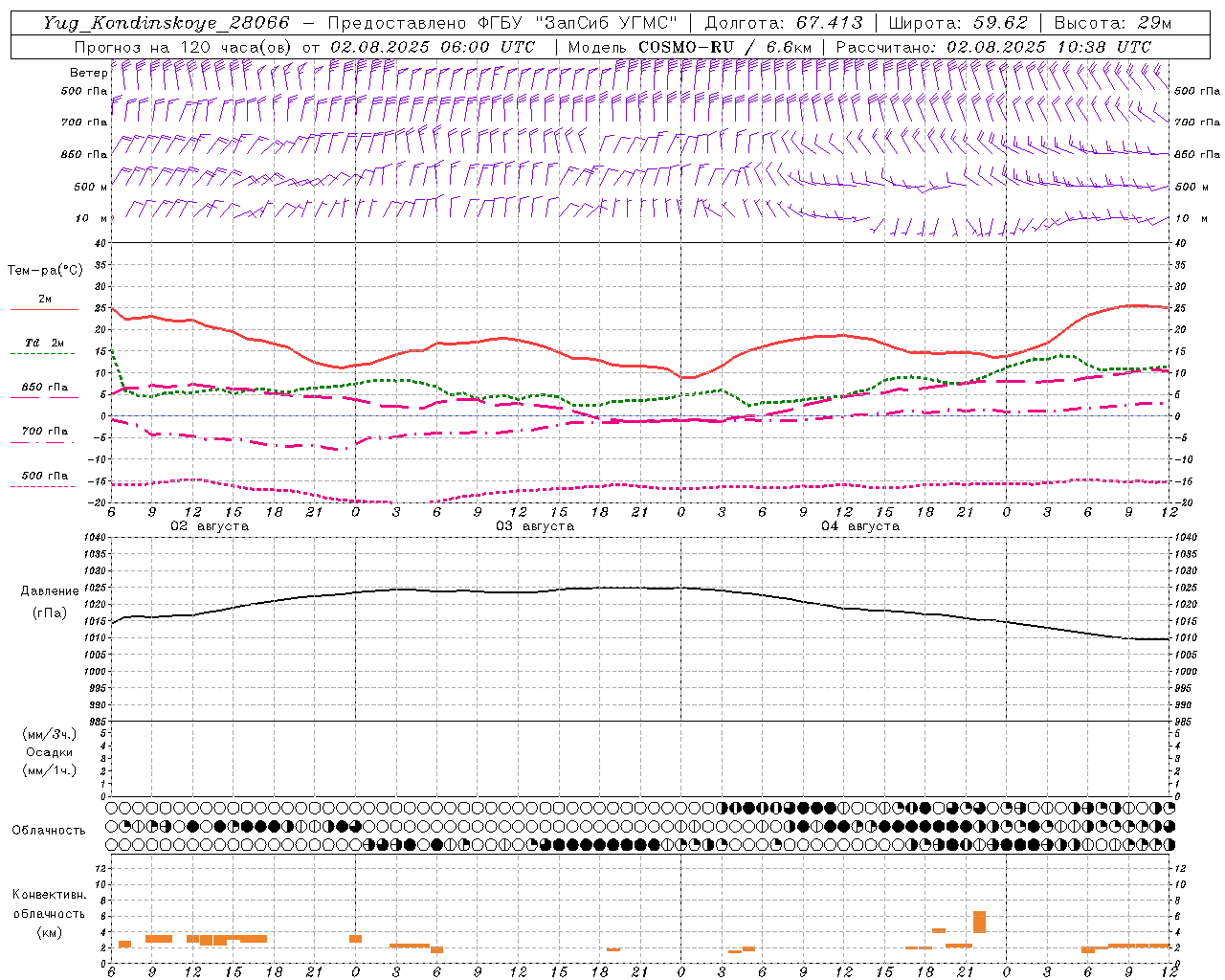
Task: Click the Облачность cloud cover row label
Action: tap(49, 831)
